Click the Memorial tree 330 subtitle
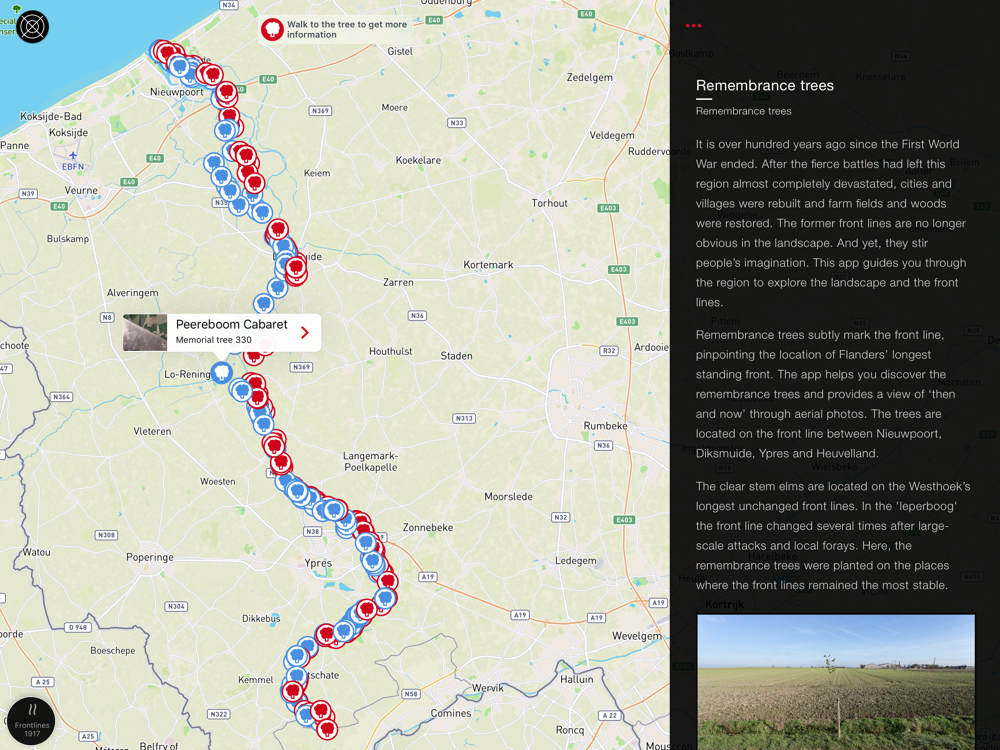Image resolution: width=1000 pixels, height=750 pixels. pos(214,340)
